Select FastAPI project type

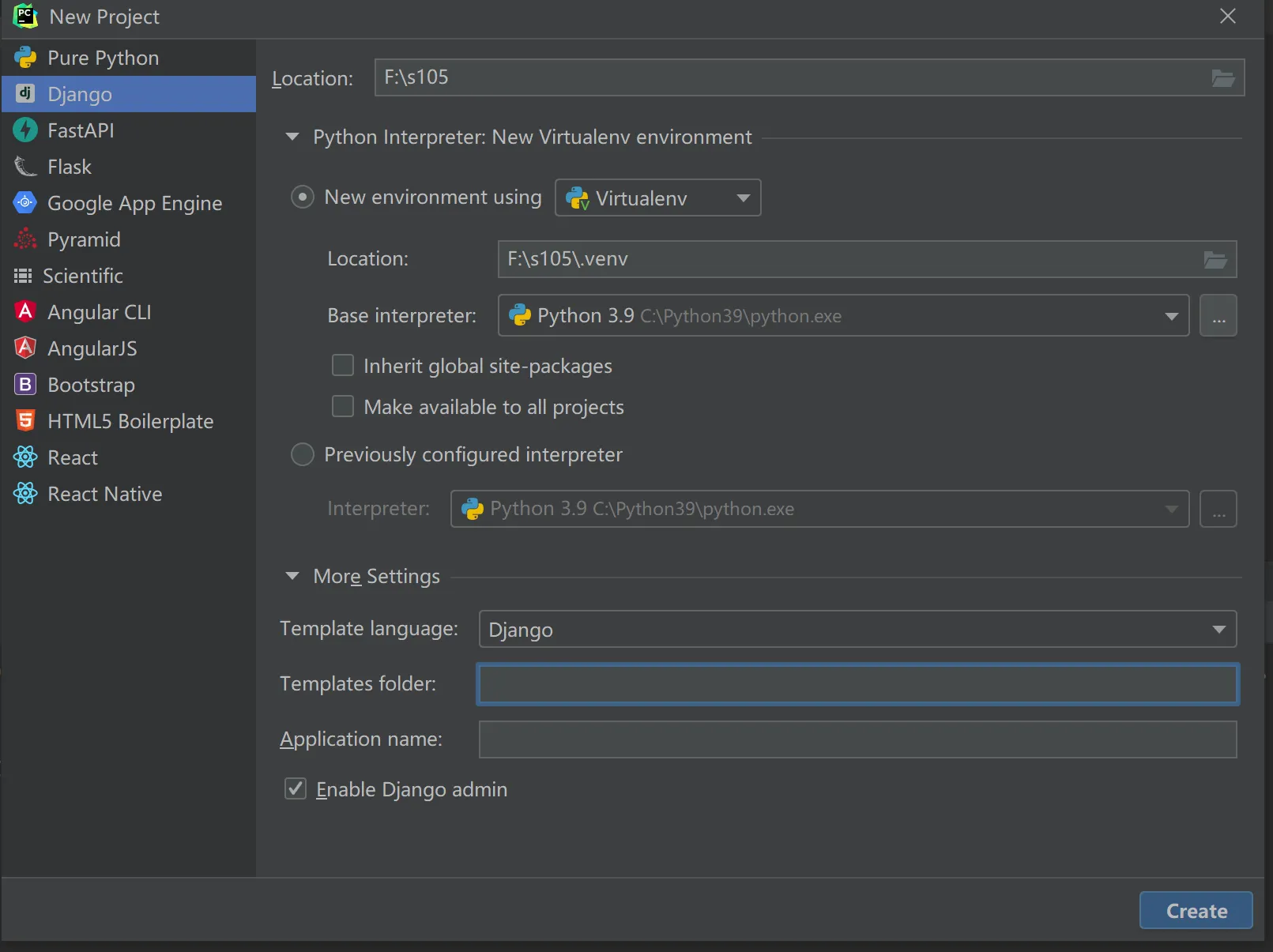point(129,130)
